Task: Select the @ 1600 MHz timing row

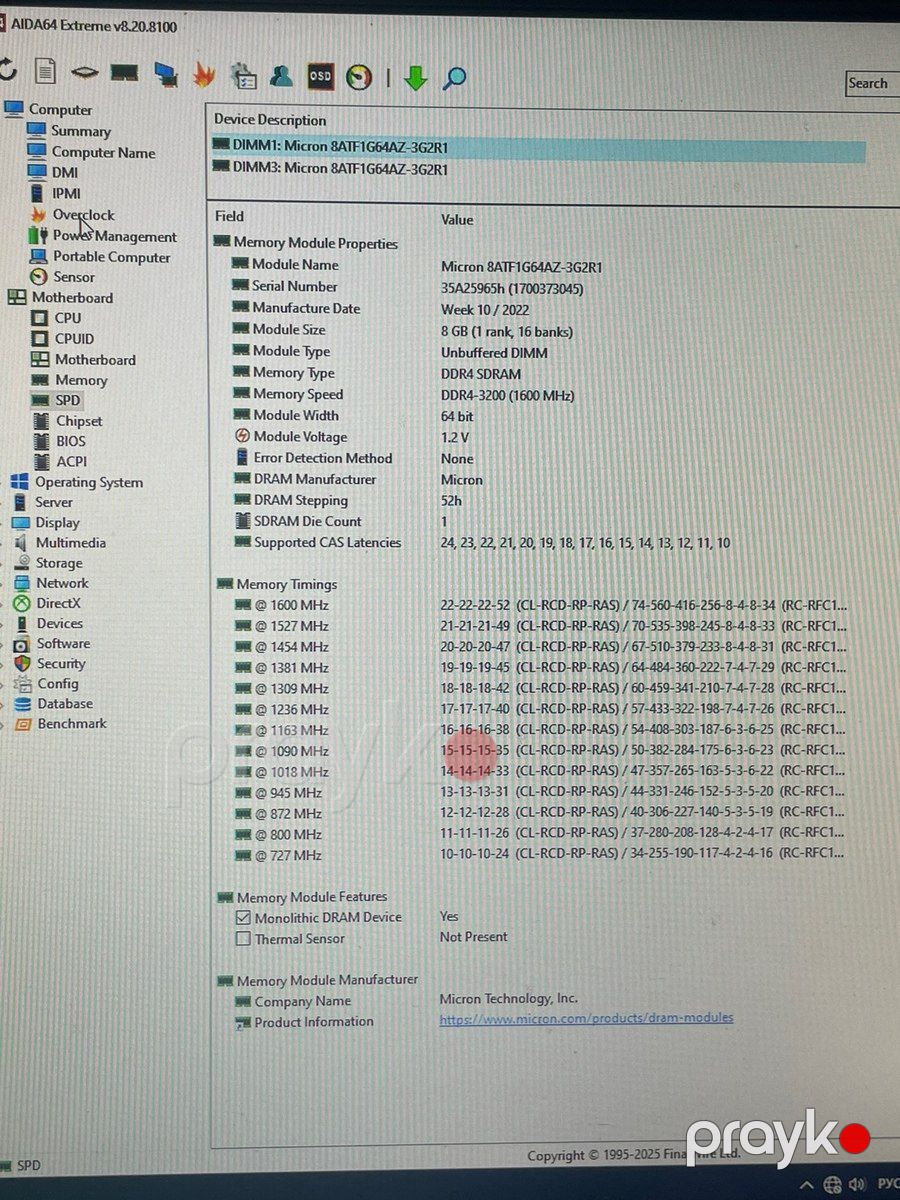Action: click(x=541, y=605)
